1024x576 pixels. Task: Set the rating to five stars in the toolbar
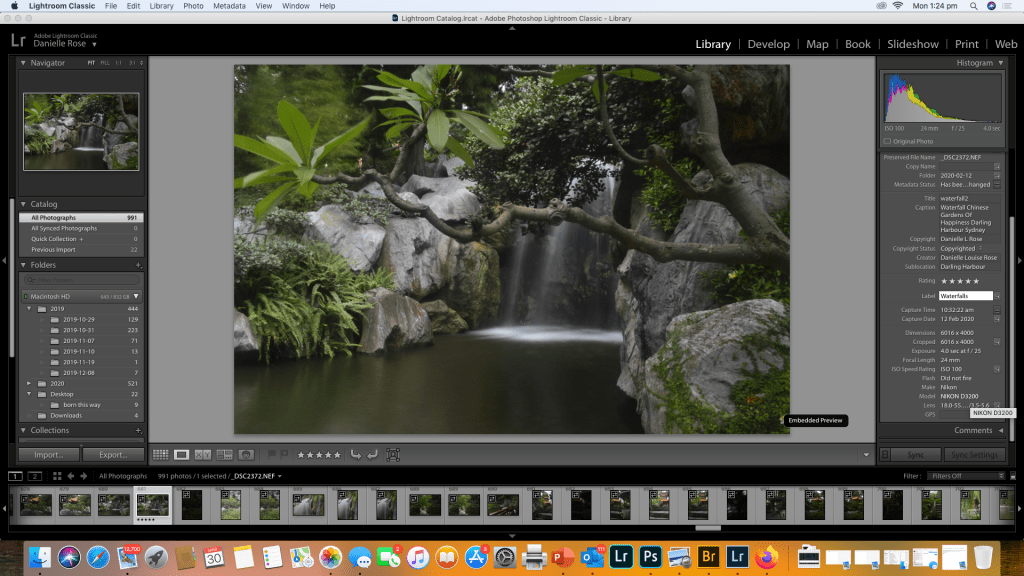pyautogui.click(x=337, y=455)
